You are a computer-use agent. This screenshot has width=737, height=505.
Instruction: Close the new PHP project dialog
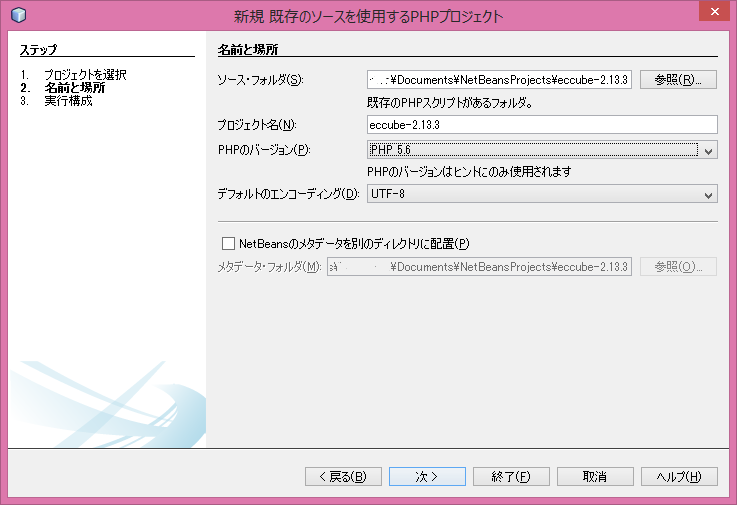click(714, 12)
